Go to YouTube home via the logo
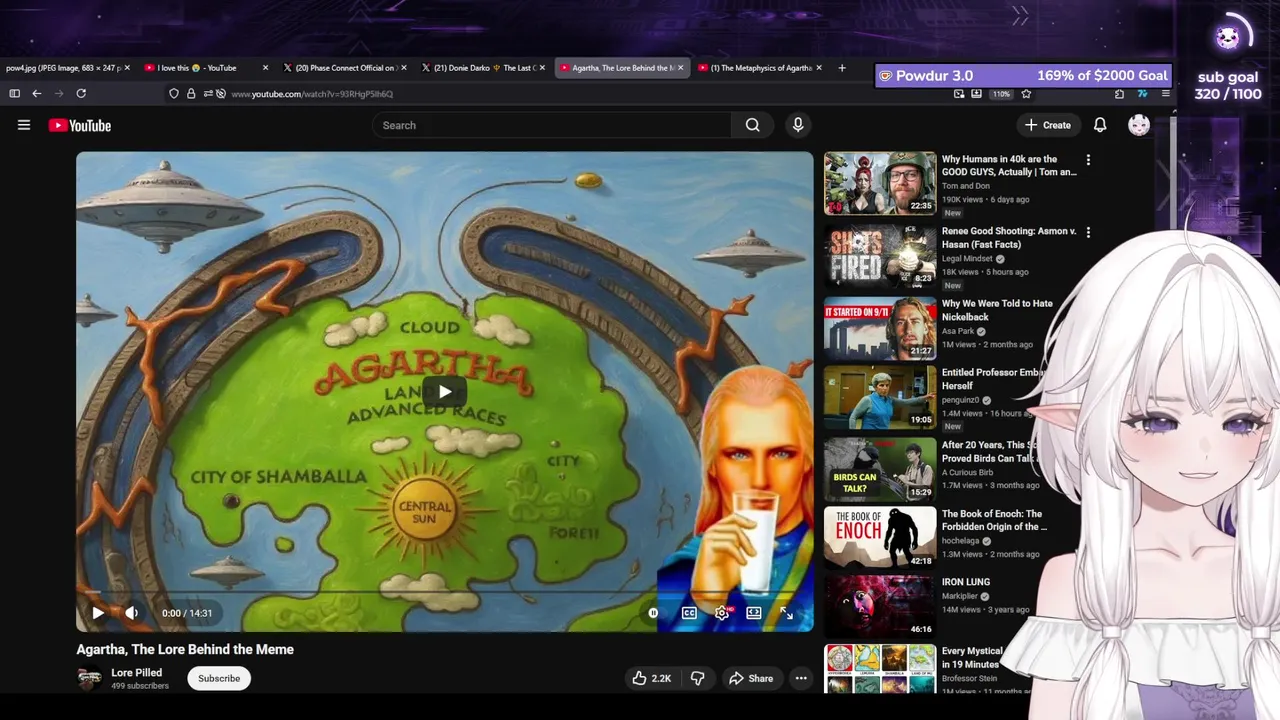The height and width of the screenshot is (720, 1280). click(80, 125)
